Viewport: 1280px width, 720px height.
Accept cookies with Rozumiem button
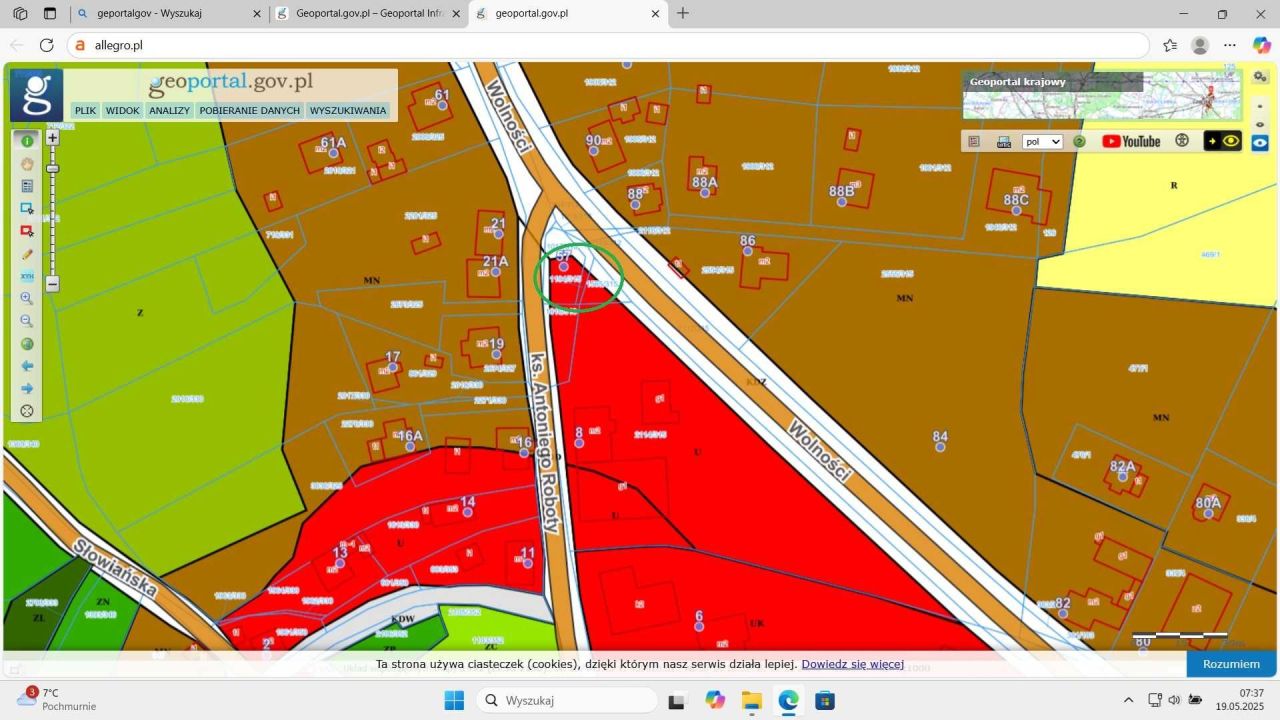[x=1231, y=664]
